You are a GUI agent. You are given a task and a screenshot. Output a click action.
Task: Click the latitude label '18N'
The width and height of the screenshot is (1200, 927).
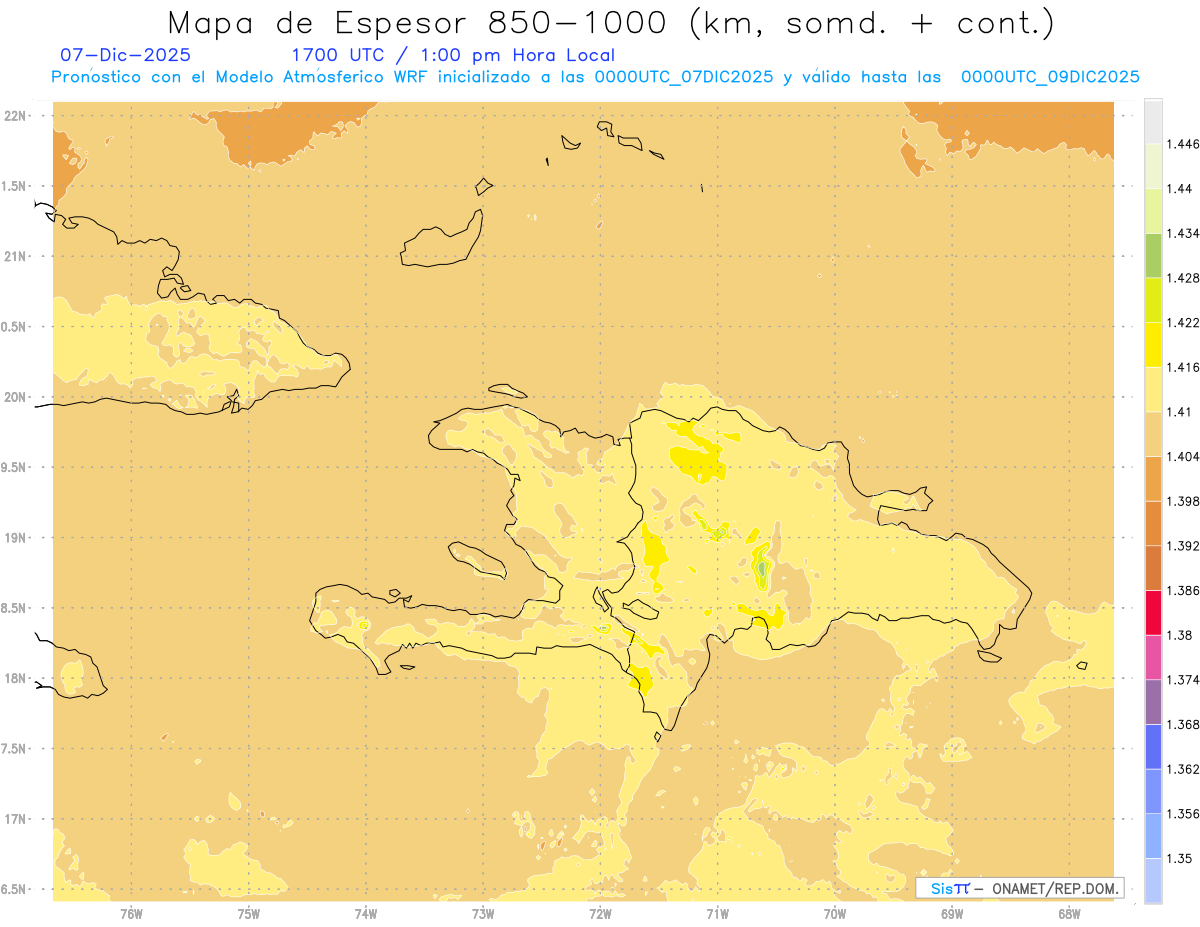point(14,678)
